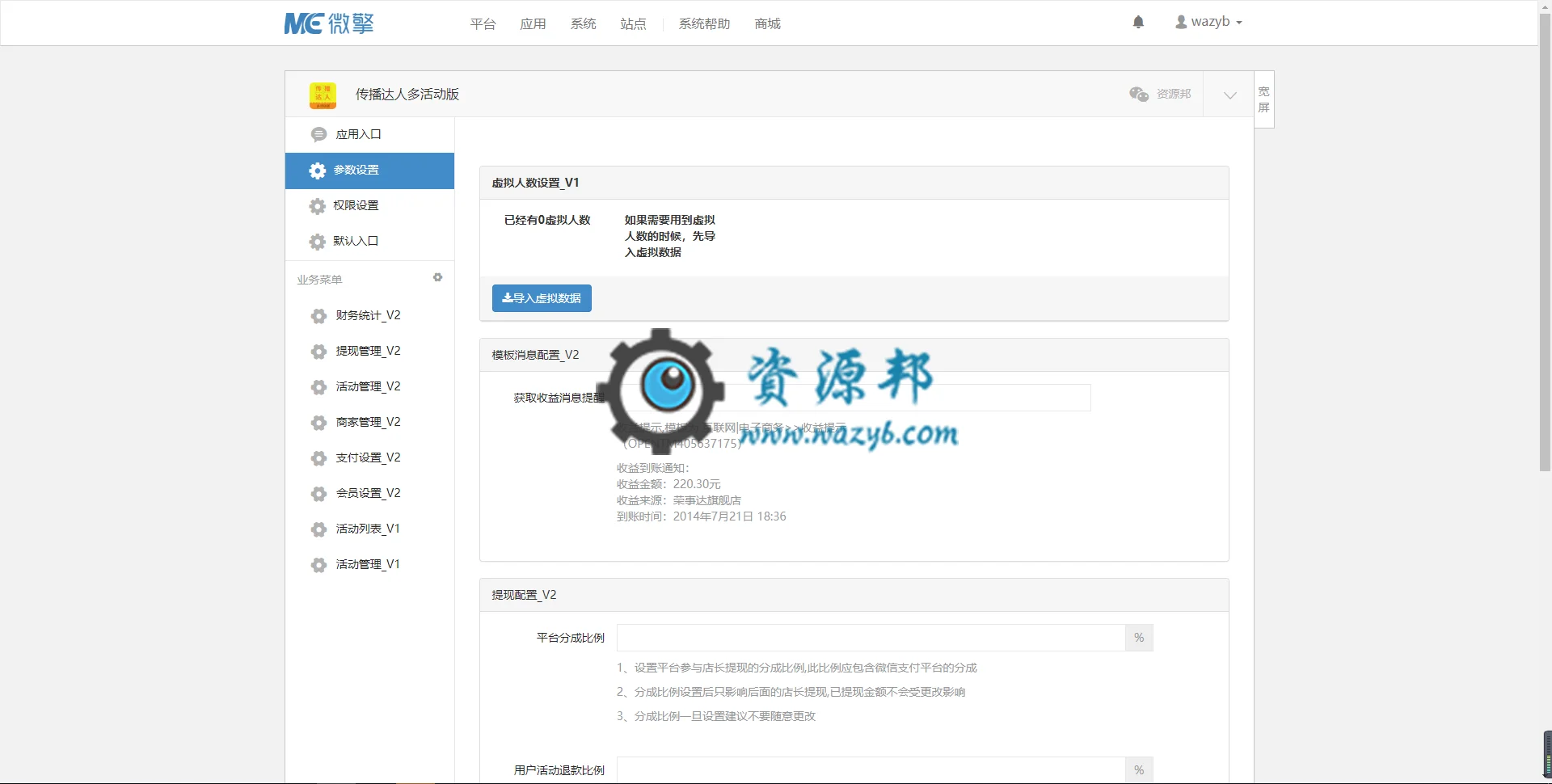Click the 平台分成比例 input field
The image size is (1552, 784).
point(871,638)
